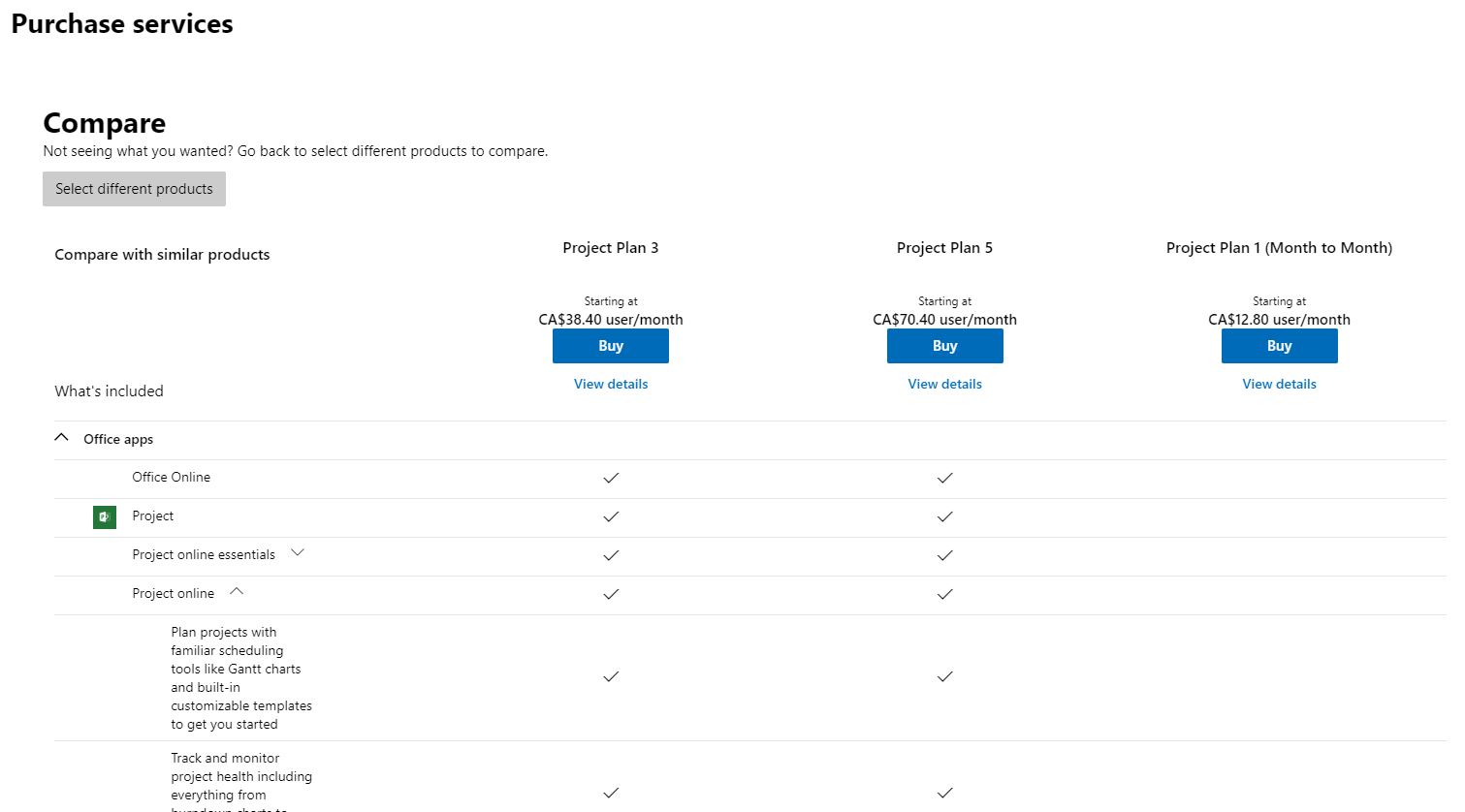Click Project online checkmark under Plan 3

pyautogui.click(x=611, y=594)
